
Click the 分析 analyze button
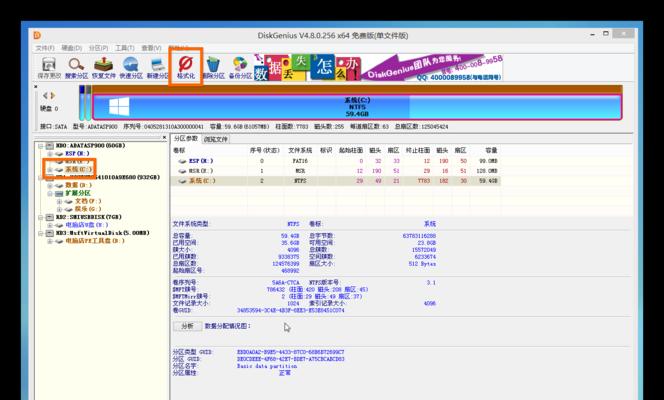[x=188, y=326]
